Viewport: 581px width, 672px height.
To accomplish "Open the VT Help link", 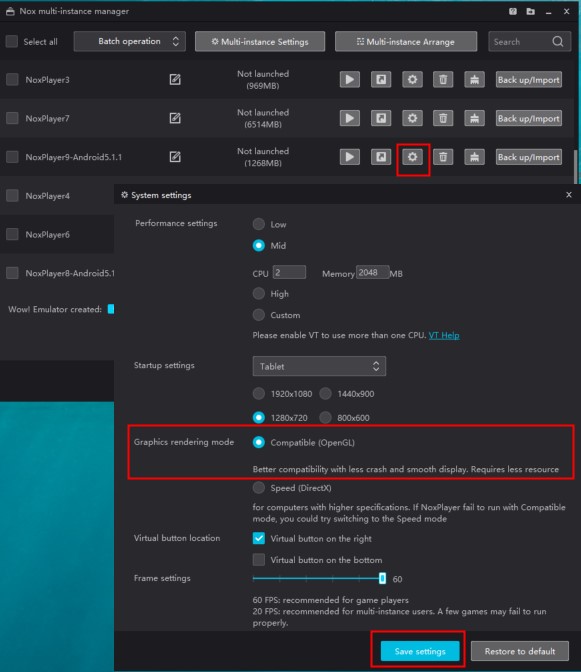I will coord(444,336).
